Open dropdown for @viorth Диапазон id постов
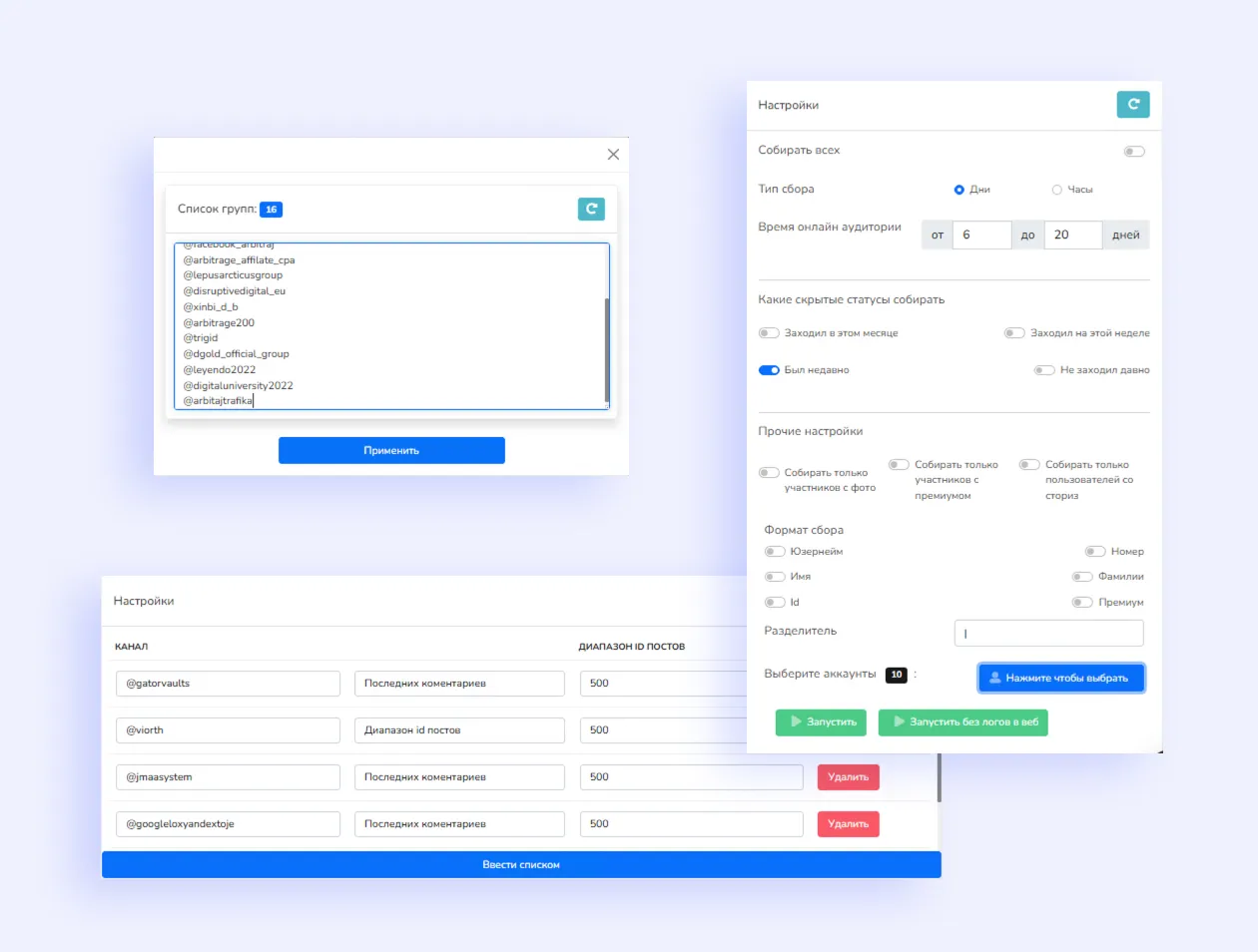Image resolution: width=1258 pixels, height=952 pixels. (x=459, y=730)
